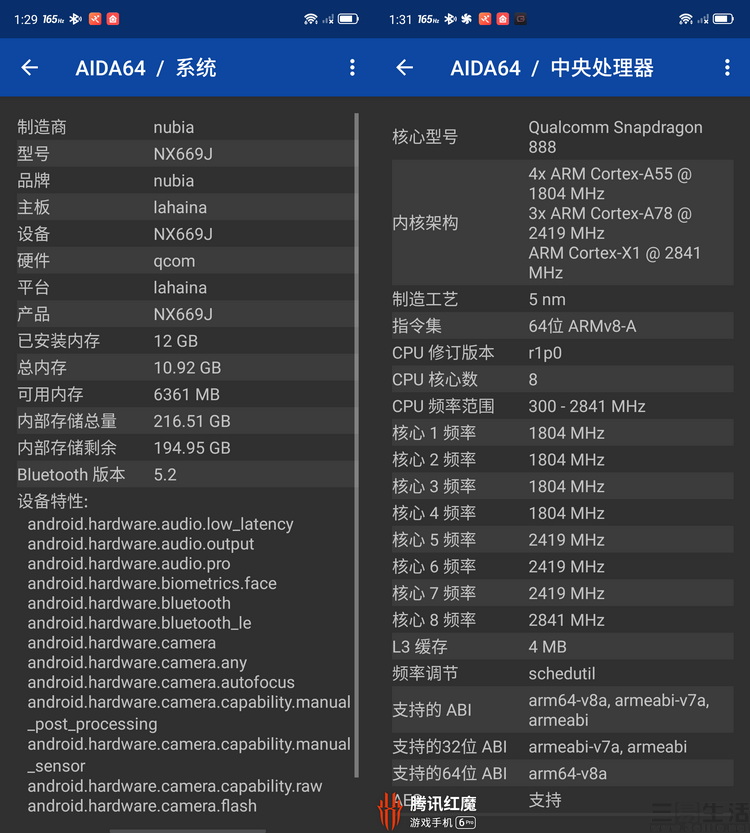Tap red home notification icon, left status bar

coord(113,19)
